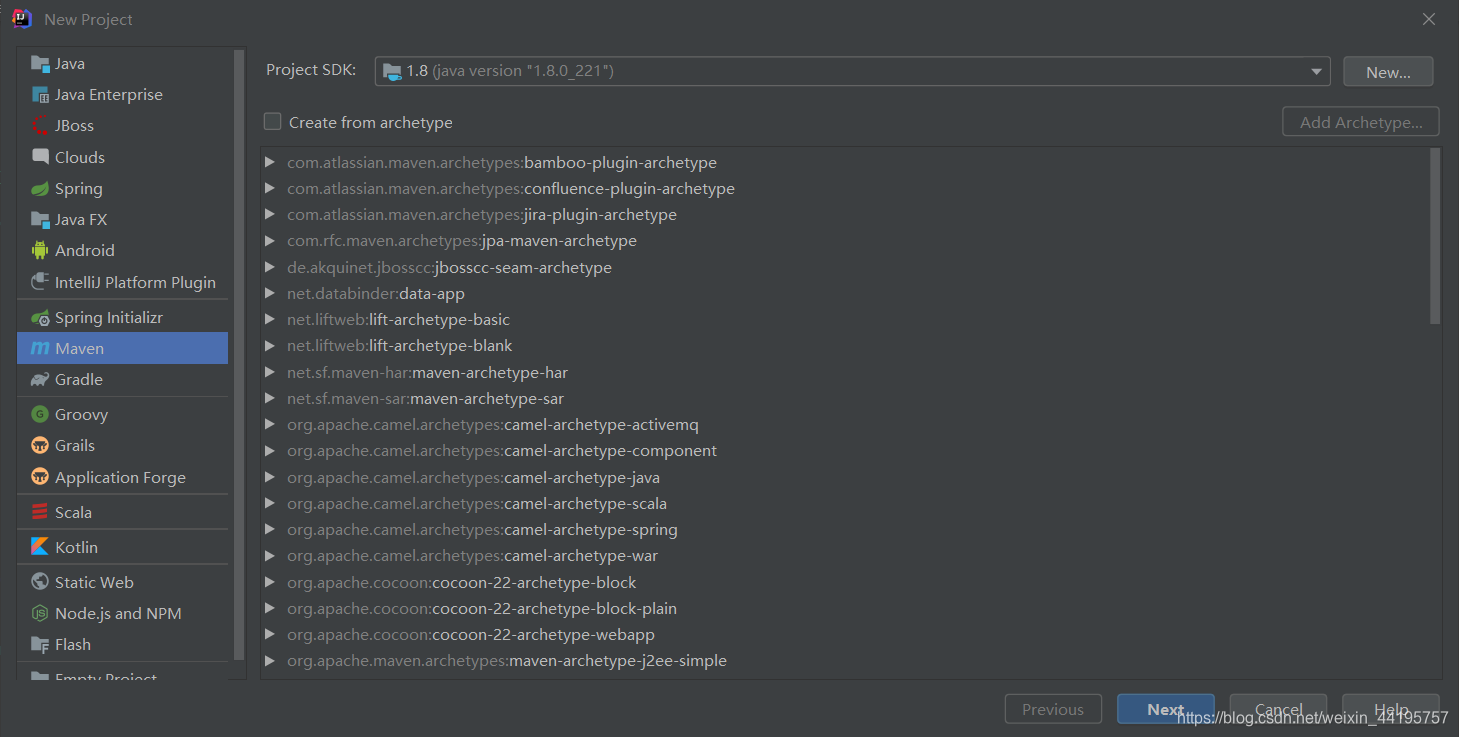
Task: Expand jira-plugin-archetype entry
Action: point(269,214)
